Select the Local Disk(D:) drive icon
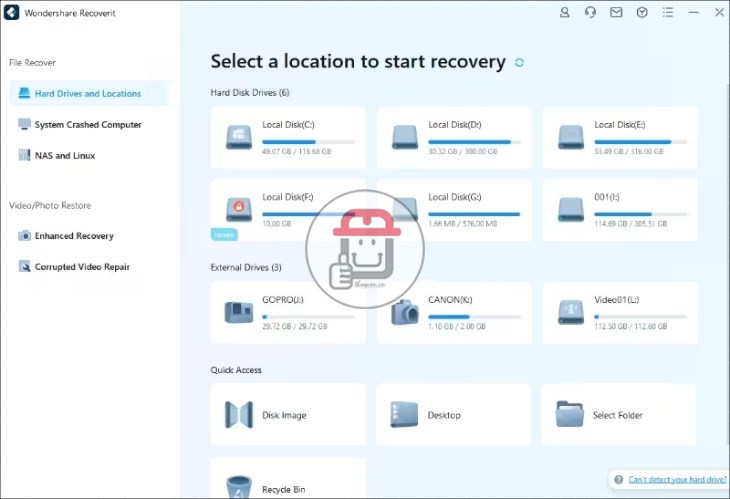730x499 pixels. click(x=405, y=137)
